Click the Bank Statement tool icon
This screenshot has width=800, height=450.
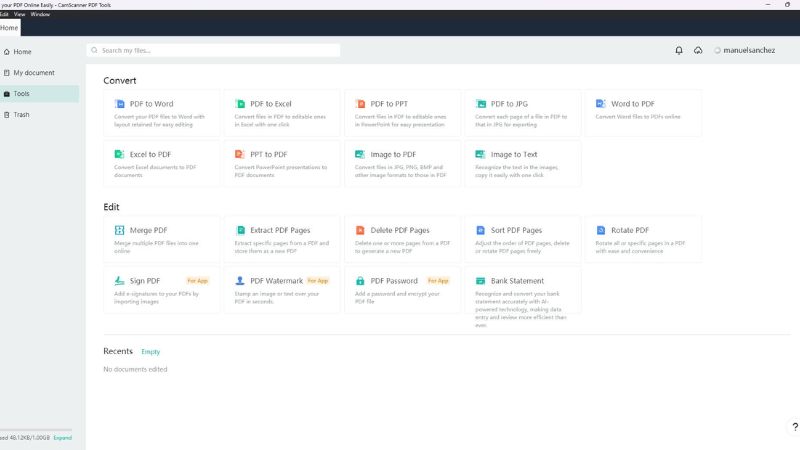click(481, 281)
